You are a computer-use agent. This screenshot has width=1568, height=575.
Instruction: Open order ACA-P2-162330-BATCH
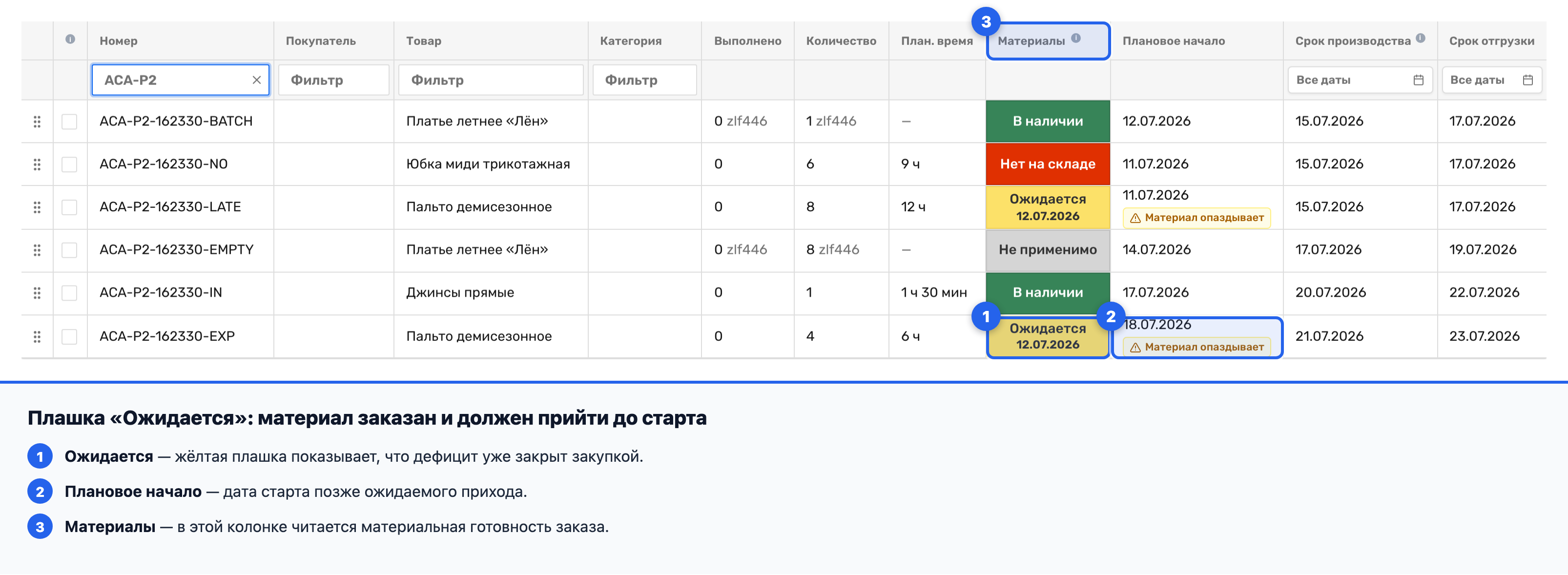pos(176,121)
